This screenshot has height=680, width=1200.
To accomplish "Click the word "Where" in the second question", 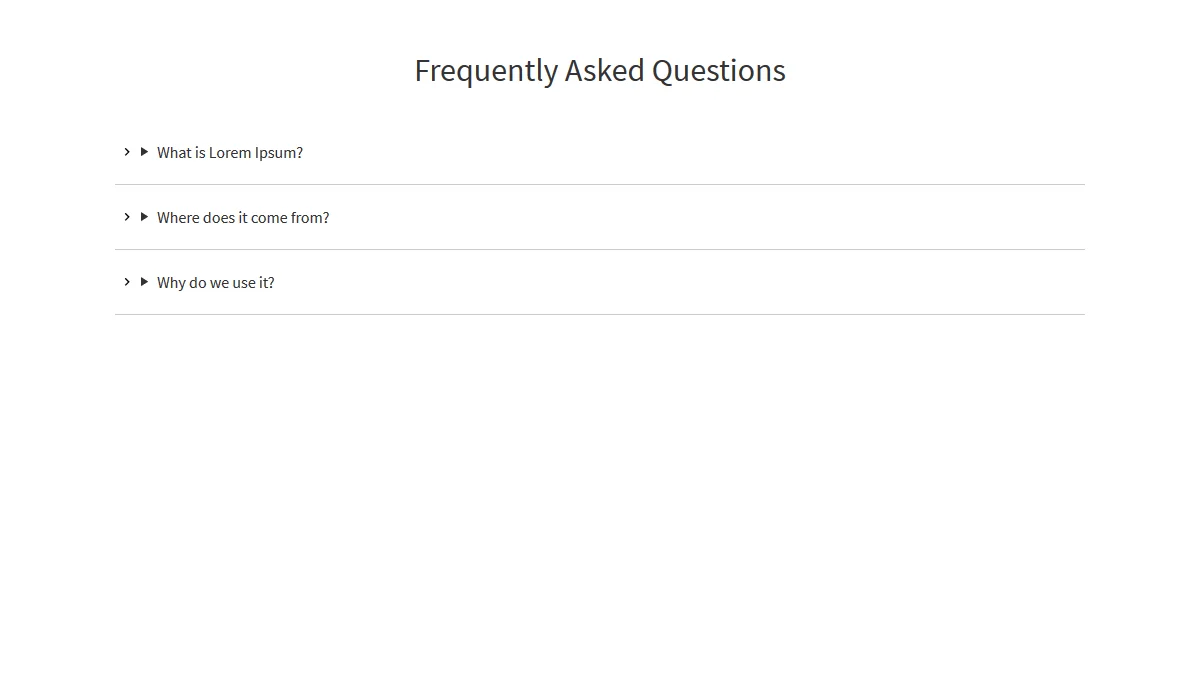I will click(x=178, y=218).
